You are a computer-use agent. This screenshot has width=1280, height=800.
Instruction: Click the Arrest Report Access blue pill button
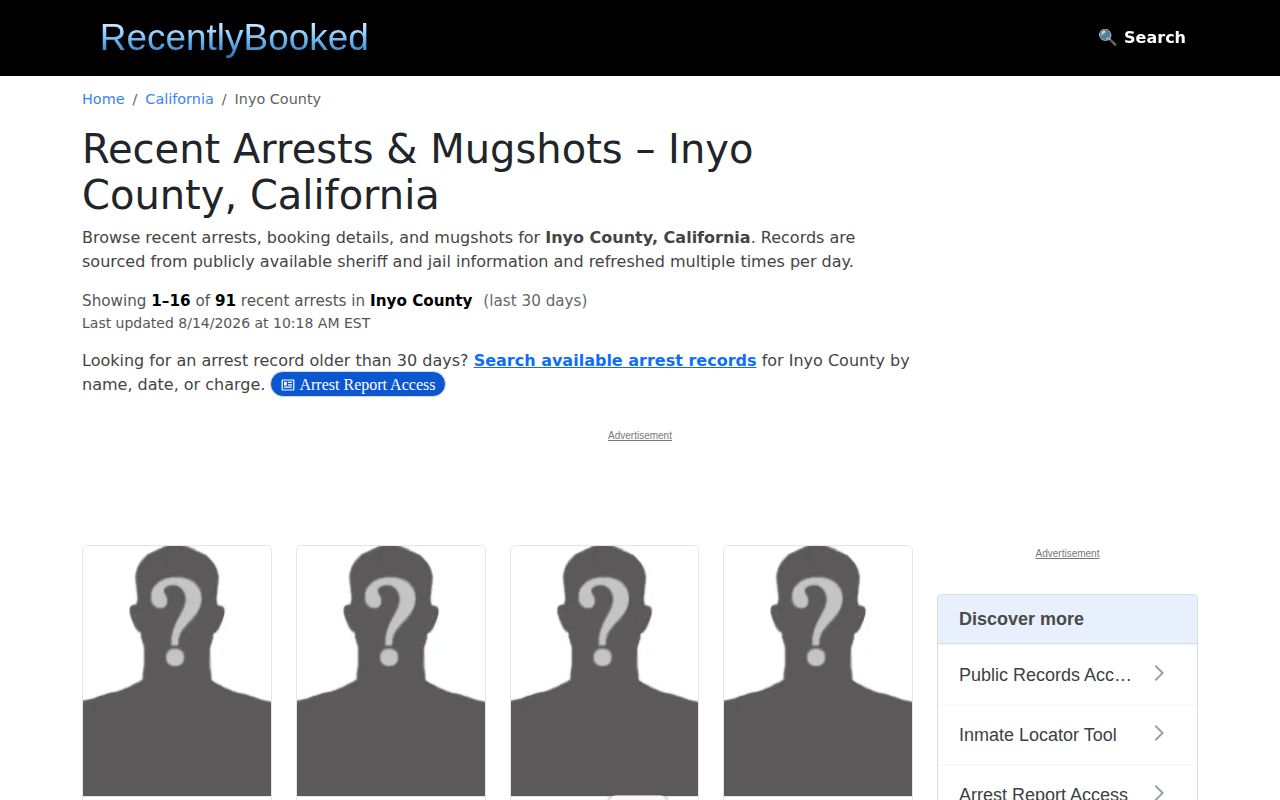[x=358, y=384]
